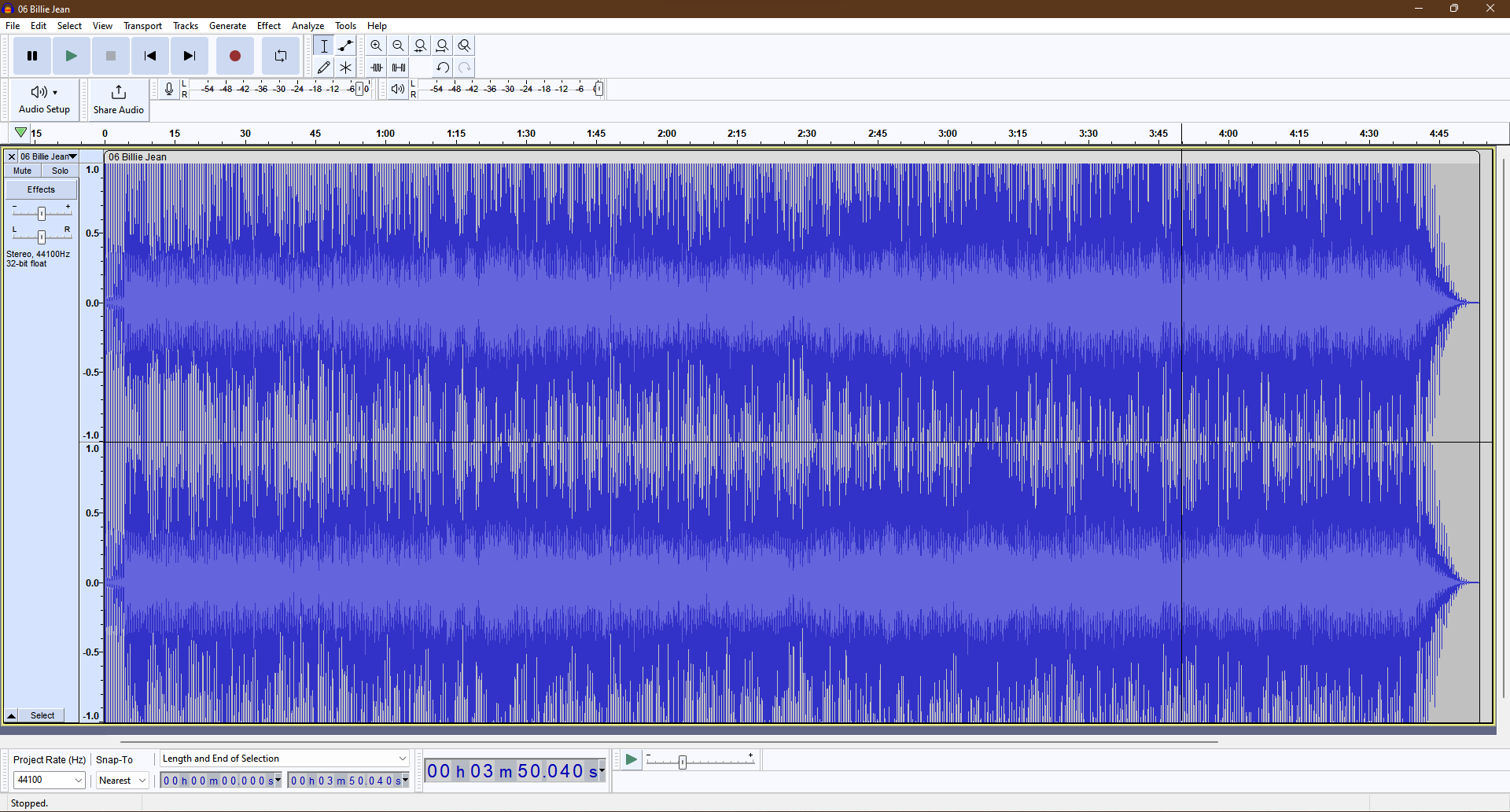The height and width of the screenshot is (812, 1510).
Task: Solo the Billie Jean track
Action: click(x=60, y=171)
